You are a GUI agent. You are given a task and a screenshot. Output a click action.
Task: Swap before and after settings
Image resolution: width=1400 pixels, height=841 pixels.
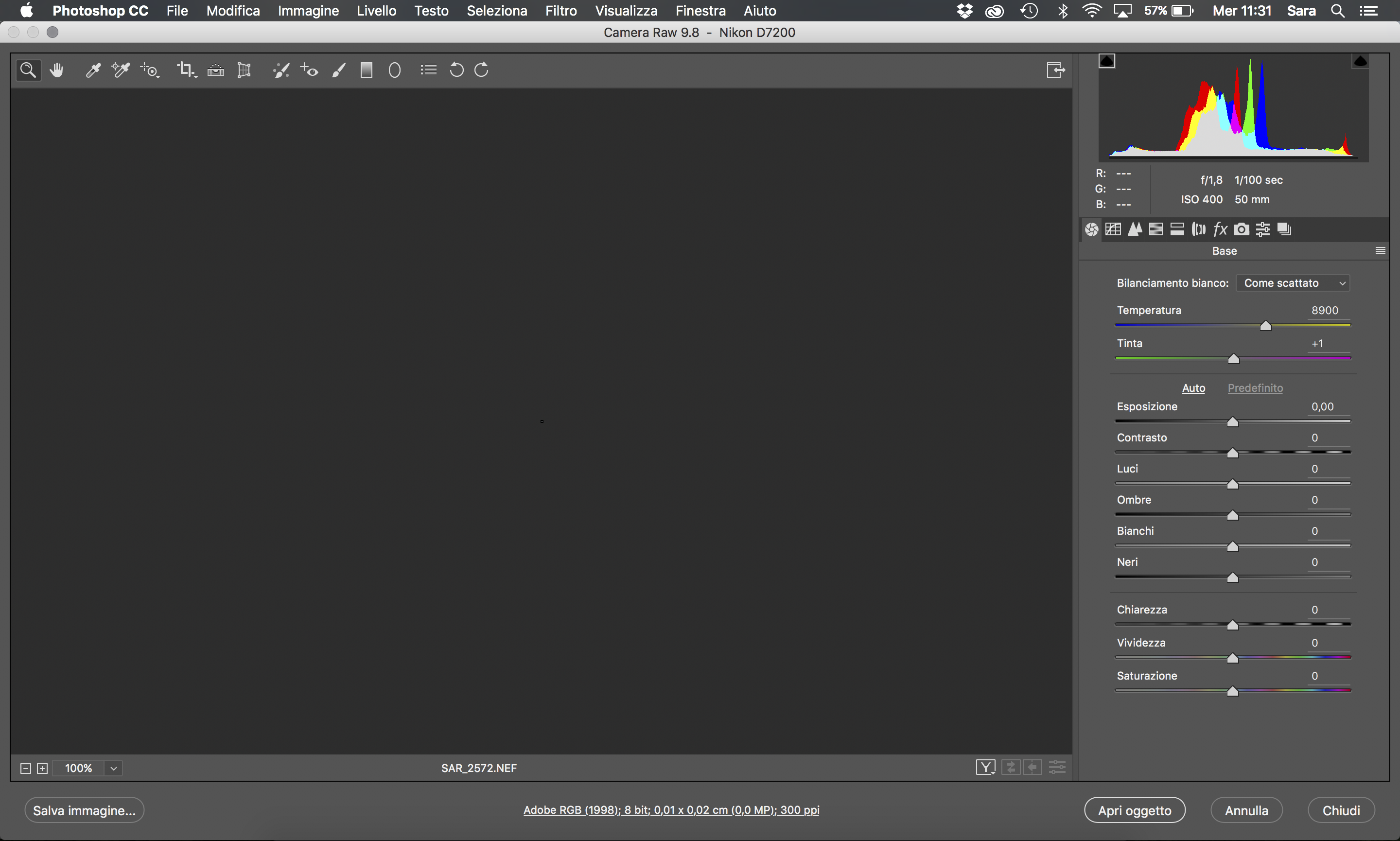(x=1011, y=767)
